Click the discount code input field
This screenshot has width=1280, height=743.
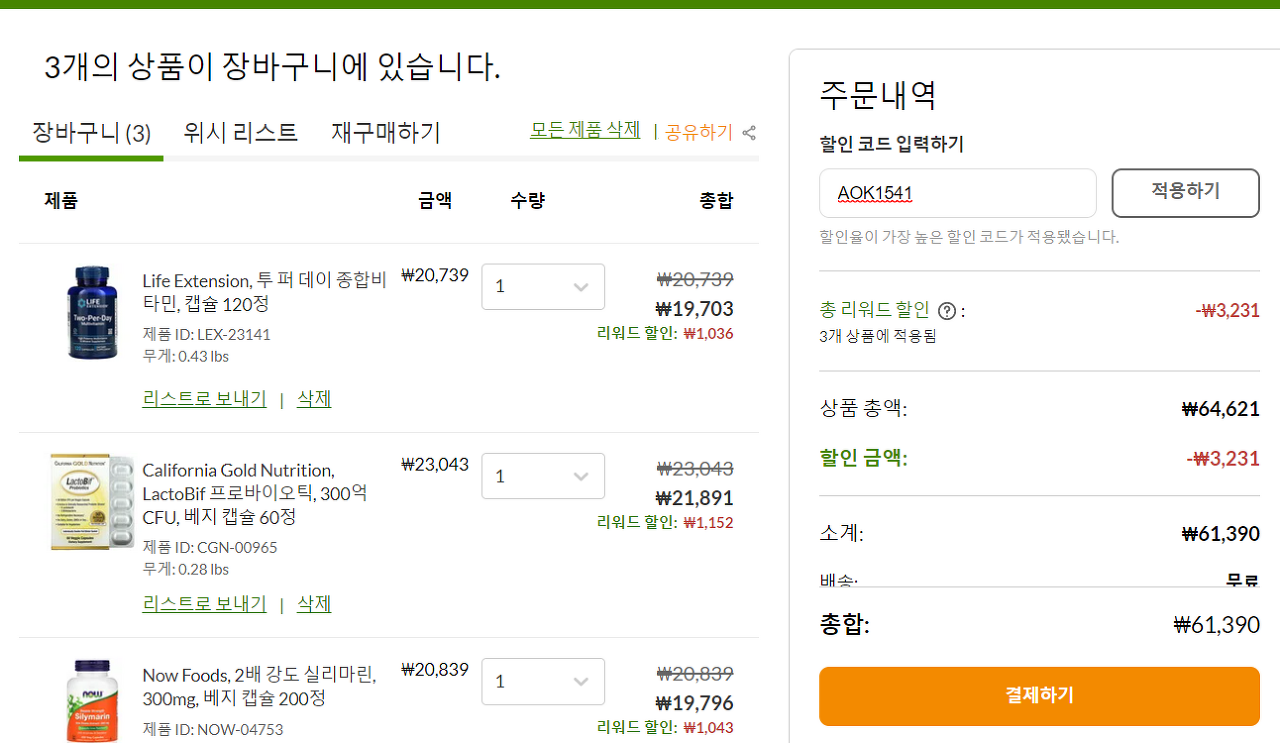pyautogui.click(x=957, y=193)
